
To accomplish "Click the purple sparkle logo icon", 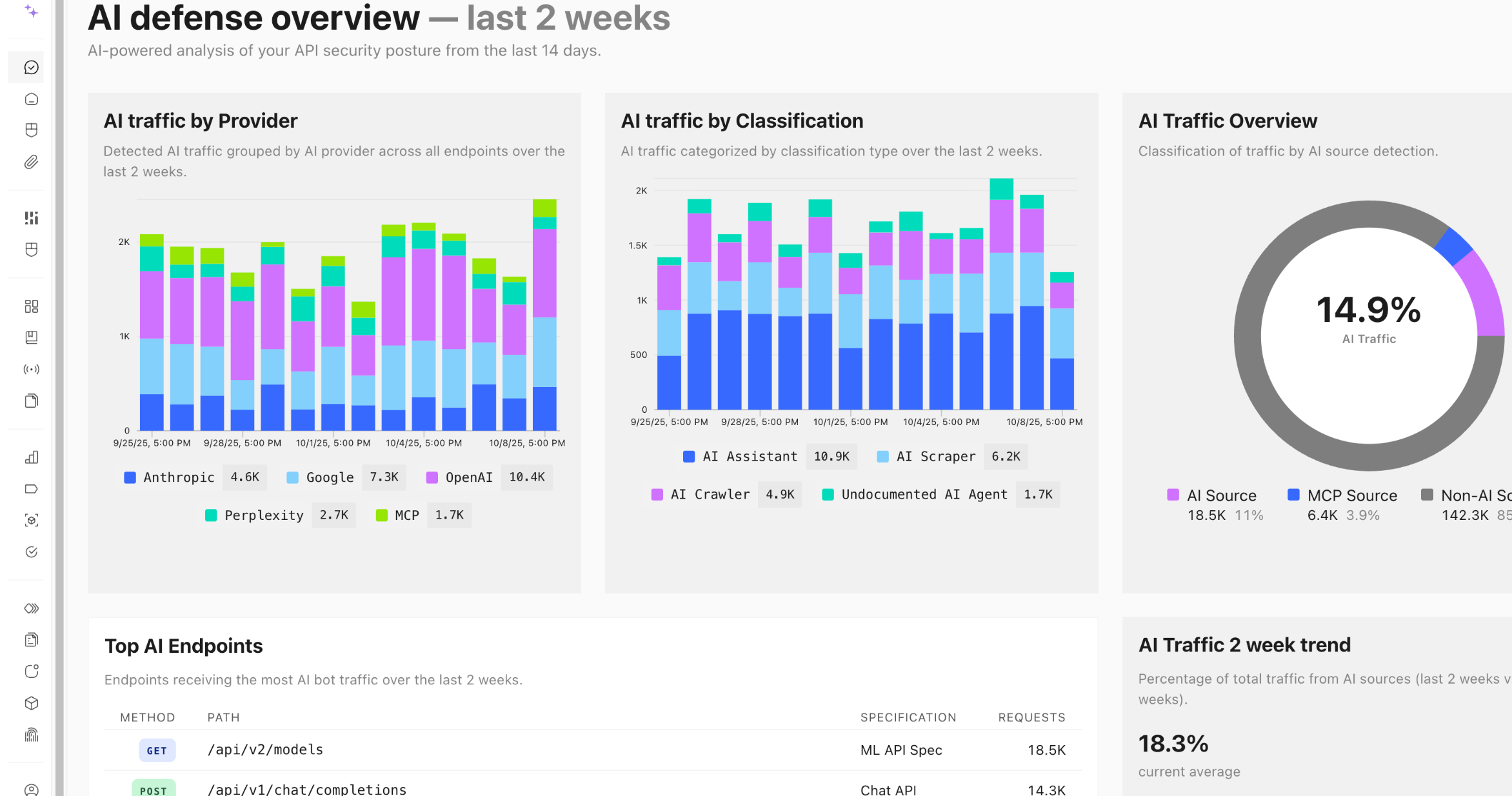I will 31,11.
